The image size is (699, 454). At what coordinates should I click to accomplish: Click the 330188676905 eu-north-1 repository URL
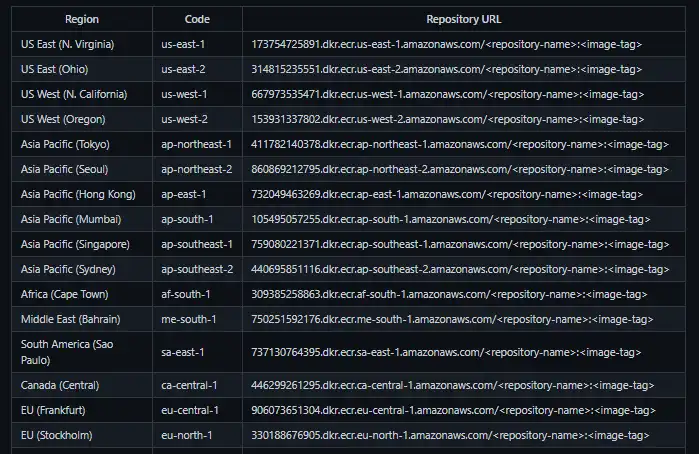click(x=450, y=435)
